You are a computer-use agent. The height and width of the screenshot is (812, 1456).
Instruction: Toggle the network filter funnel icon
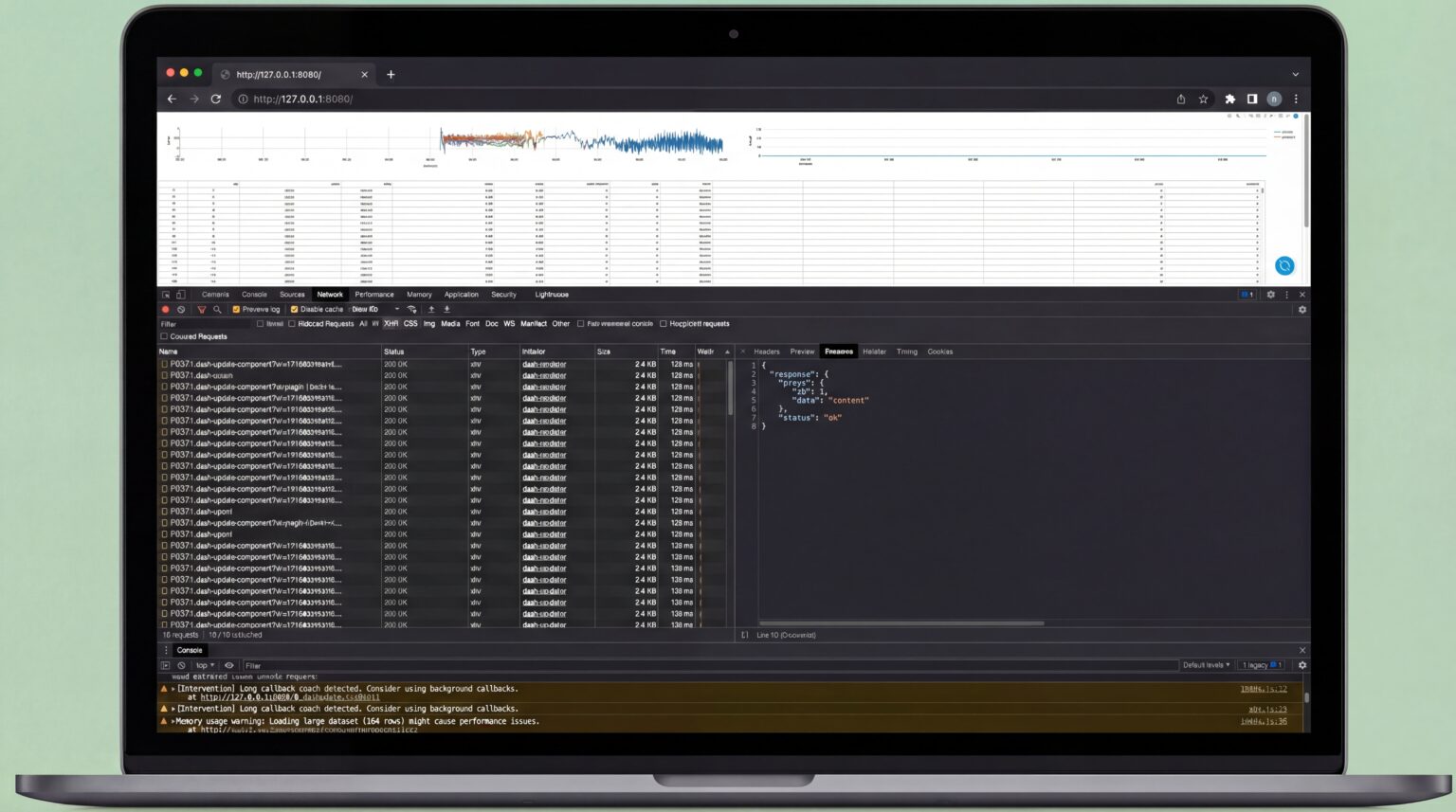coord(201,310)
